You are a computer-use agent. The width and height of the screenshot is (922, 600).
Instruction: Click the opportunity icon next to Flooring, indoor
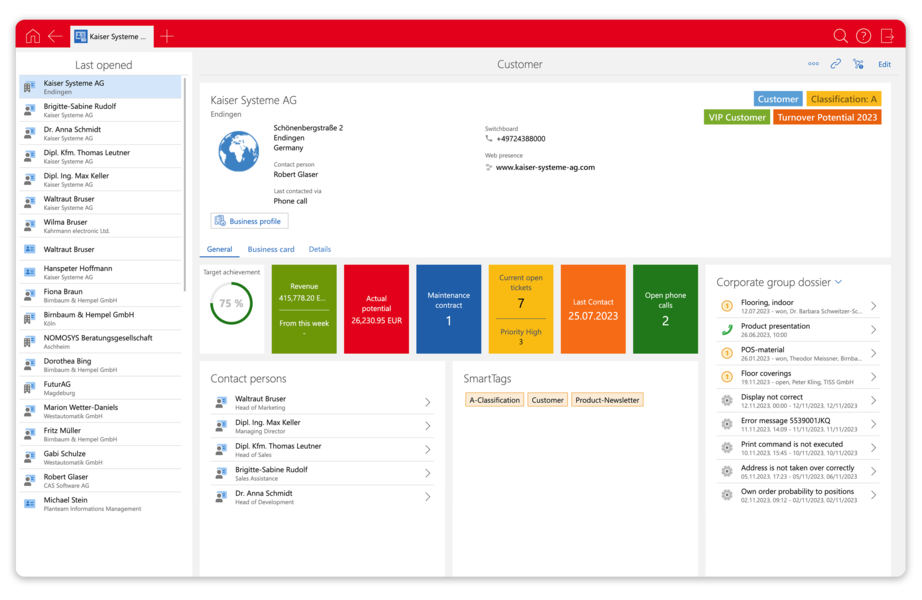pyautogui.click(x=727, y=306)
